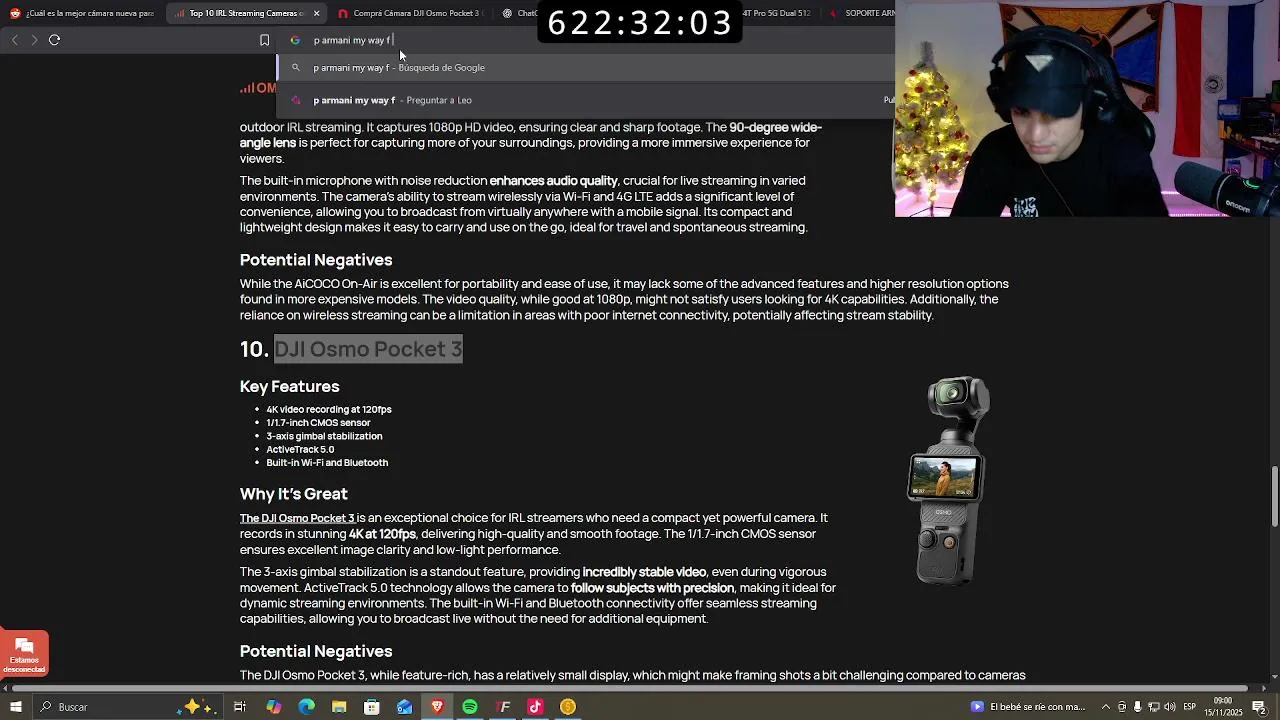Open the yellow coin app on the taskbar
1280x720 pixels.
(x=568, y=707)
